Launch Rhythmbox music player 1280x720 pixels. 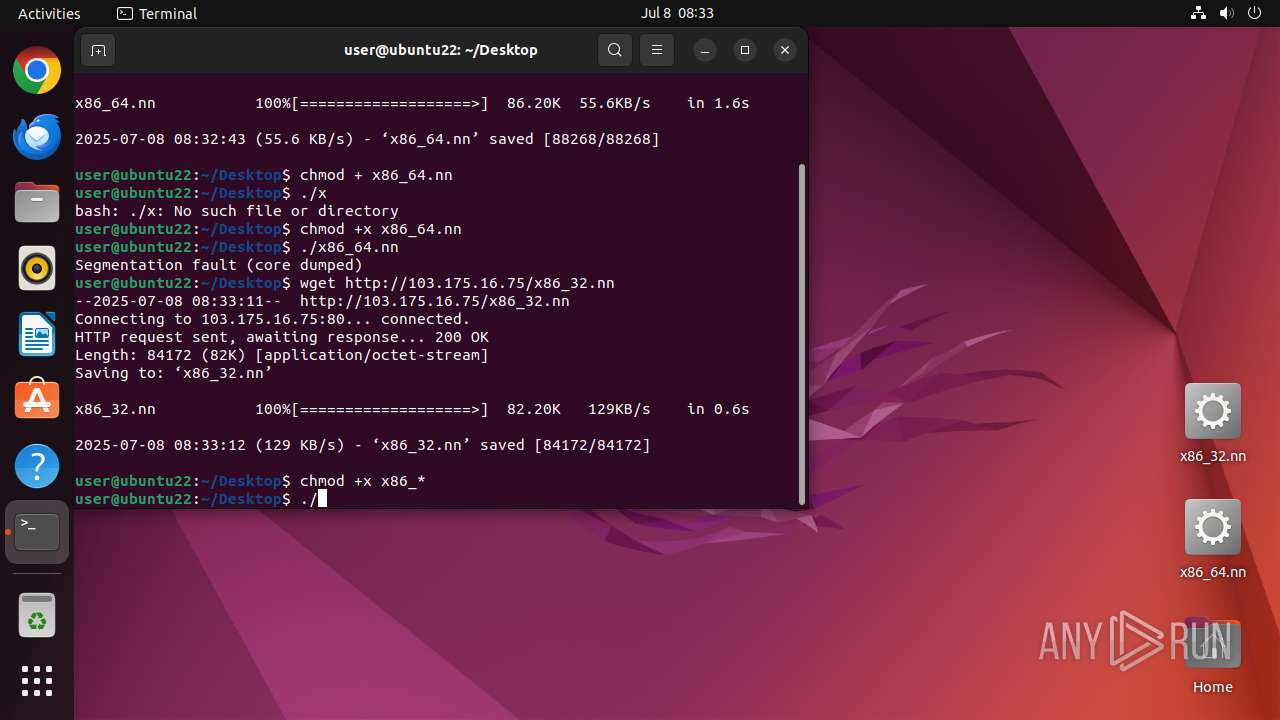37,269
